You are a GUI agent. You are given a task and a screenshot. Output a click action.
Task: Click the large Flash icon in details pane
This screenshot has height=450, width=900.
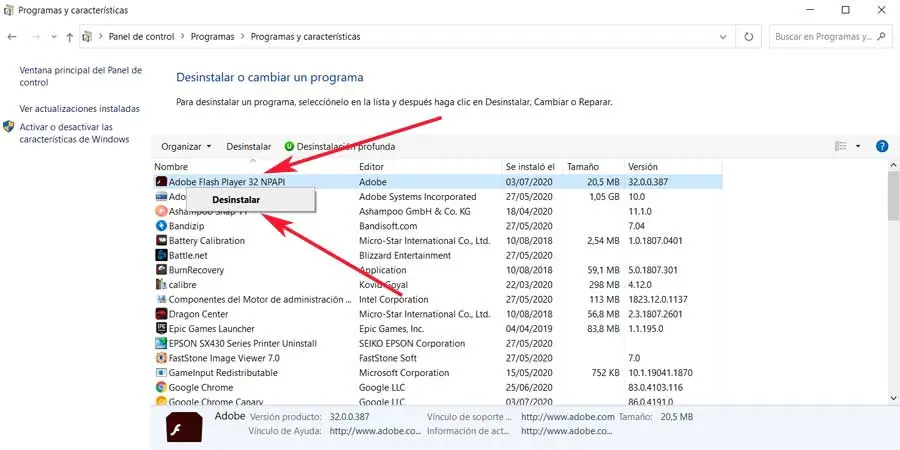pyautogui.click(x=184, y=426)
